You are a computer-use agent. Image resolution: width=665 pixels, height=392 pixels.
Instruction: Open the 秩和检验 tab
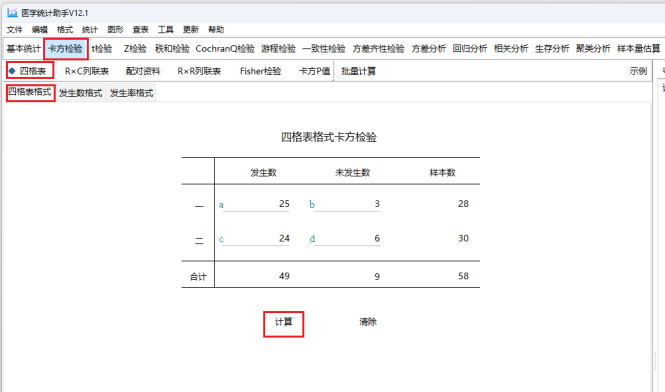tap(172, 48)
